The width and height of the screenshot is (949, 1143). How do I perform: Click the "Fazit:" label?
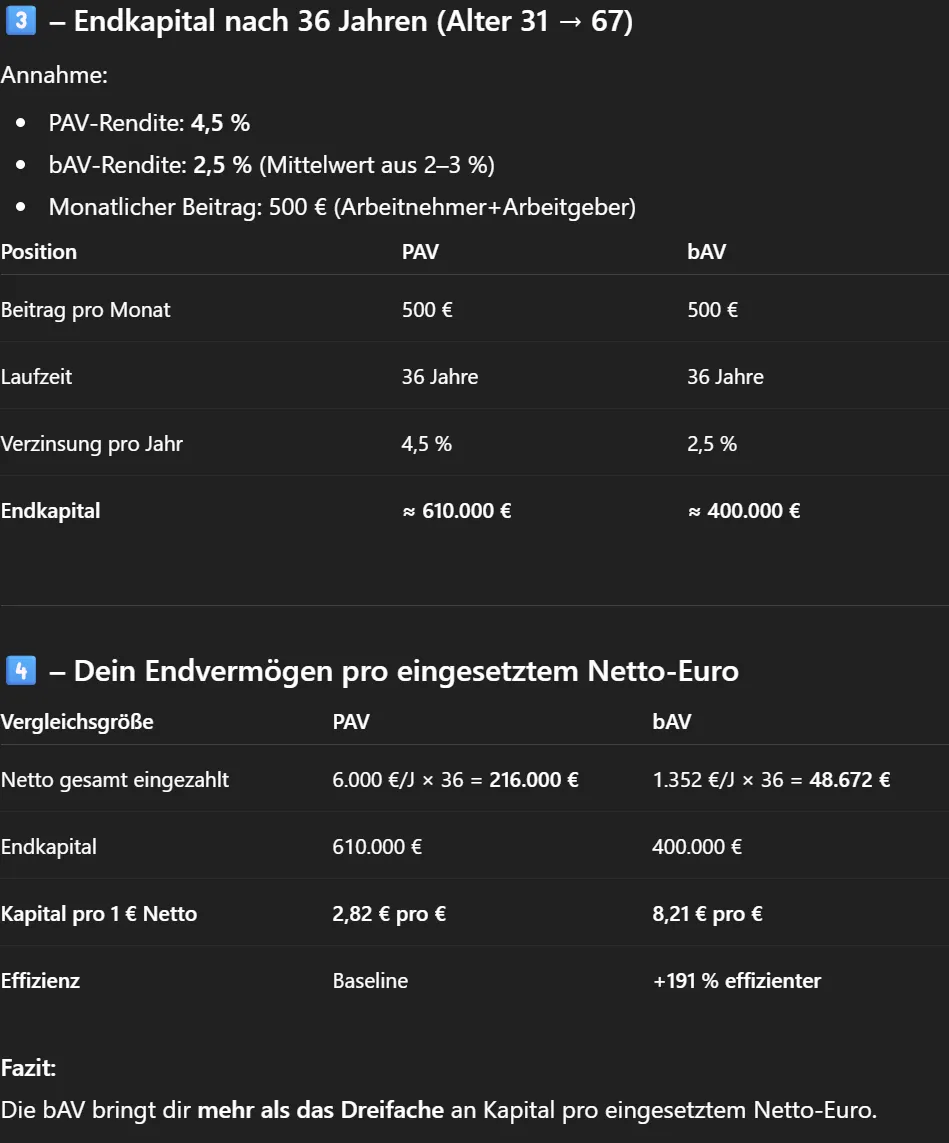[x=29, y=1068]
